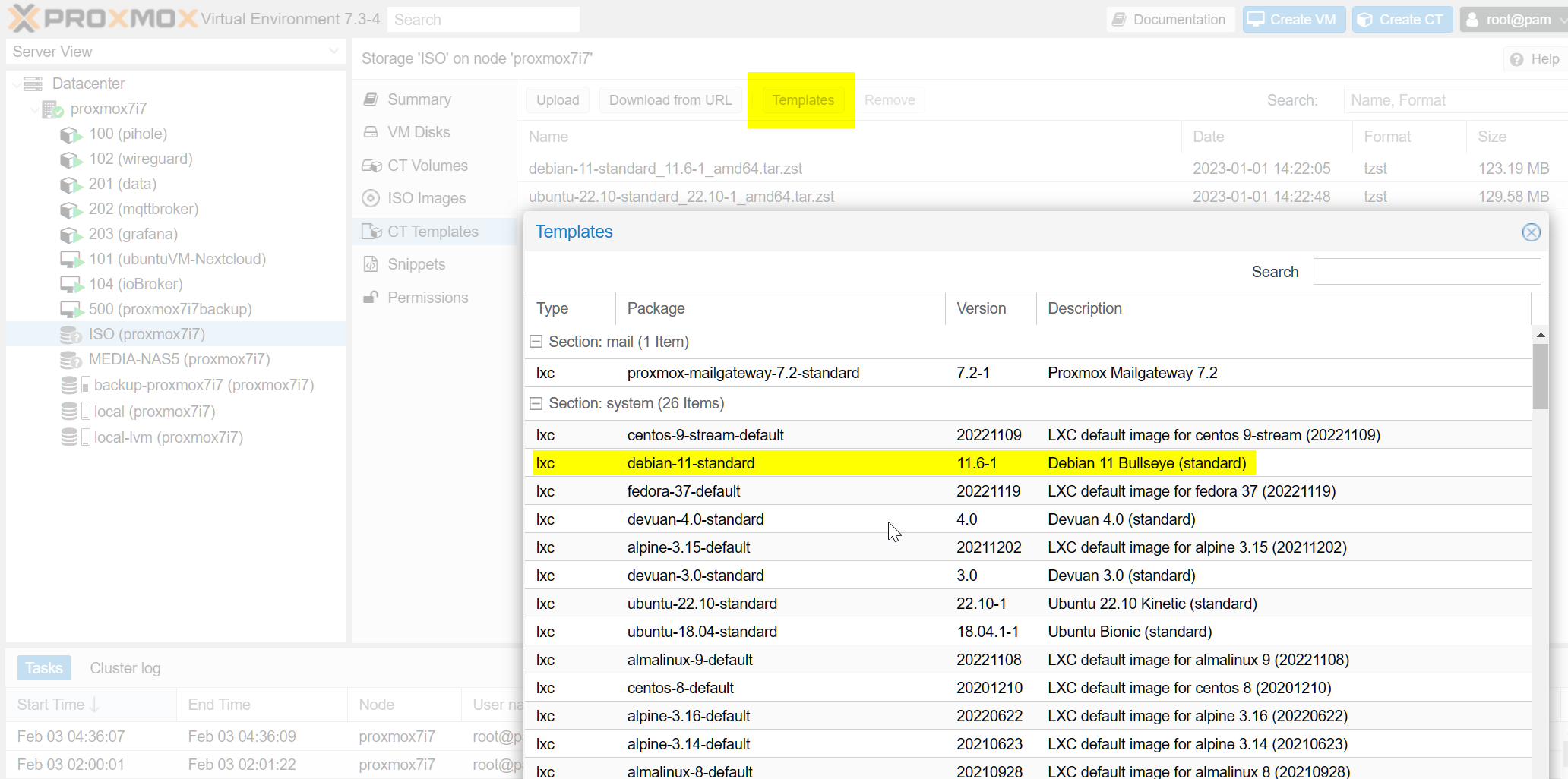1568x779 pixels.
Task: Select the fedora-37-default template row
Action: 1027,491
